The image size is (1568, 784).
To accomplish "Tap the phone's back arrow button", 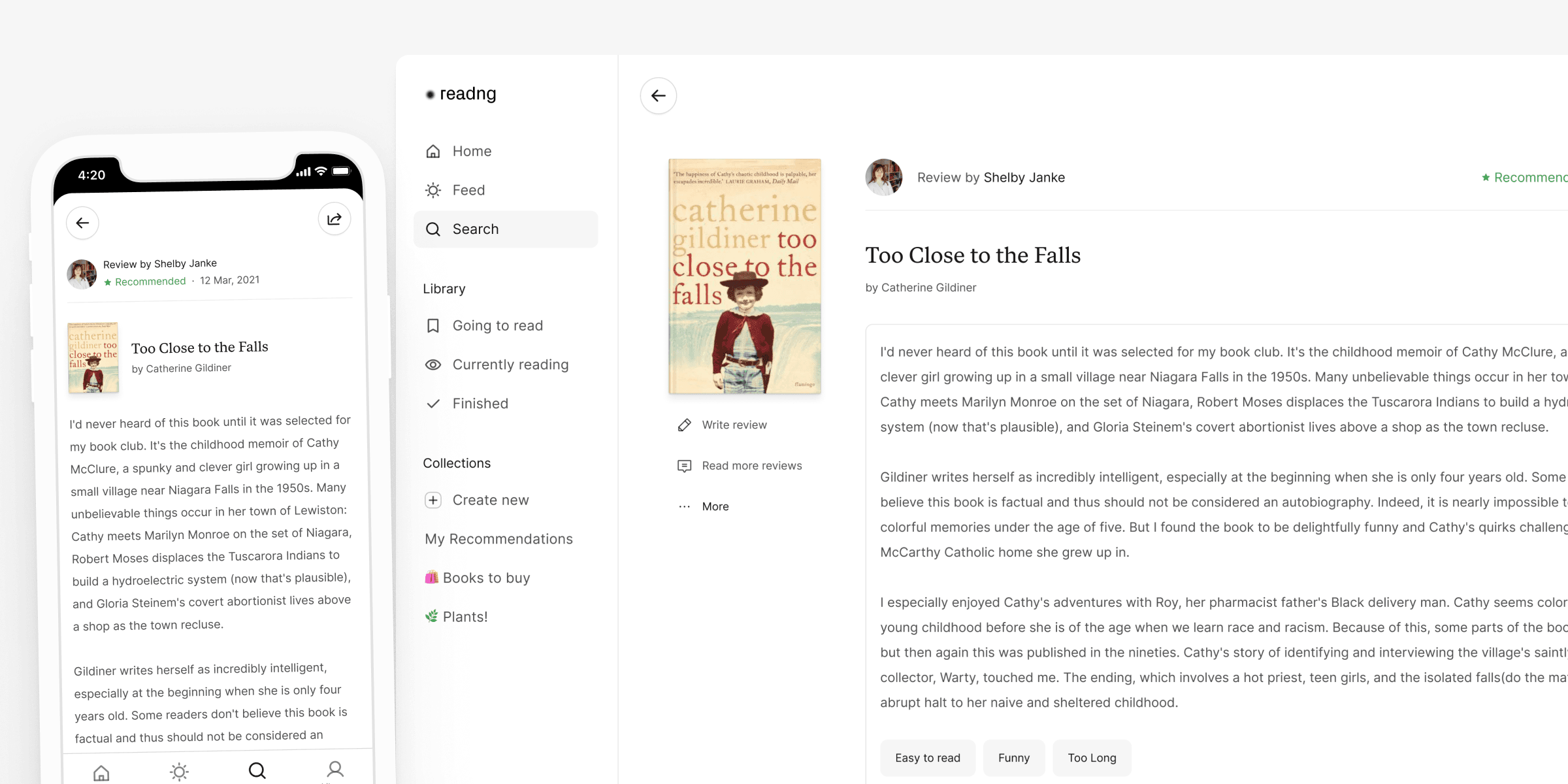I will click(x=82, y=223).
